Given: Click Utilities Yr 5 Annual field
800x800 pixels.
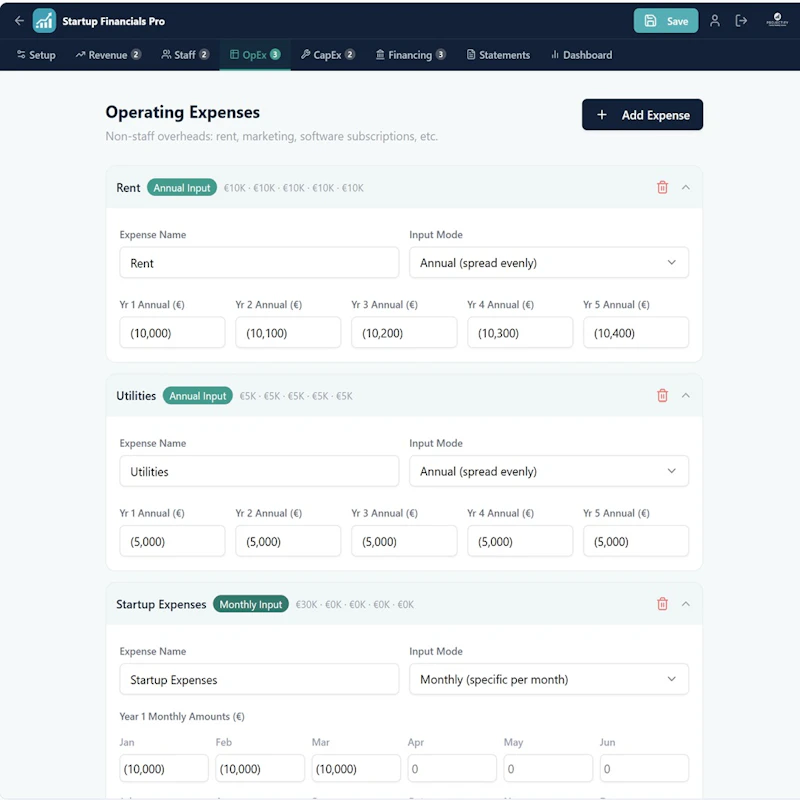Looking at the screenshot, I should [636, 541].
